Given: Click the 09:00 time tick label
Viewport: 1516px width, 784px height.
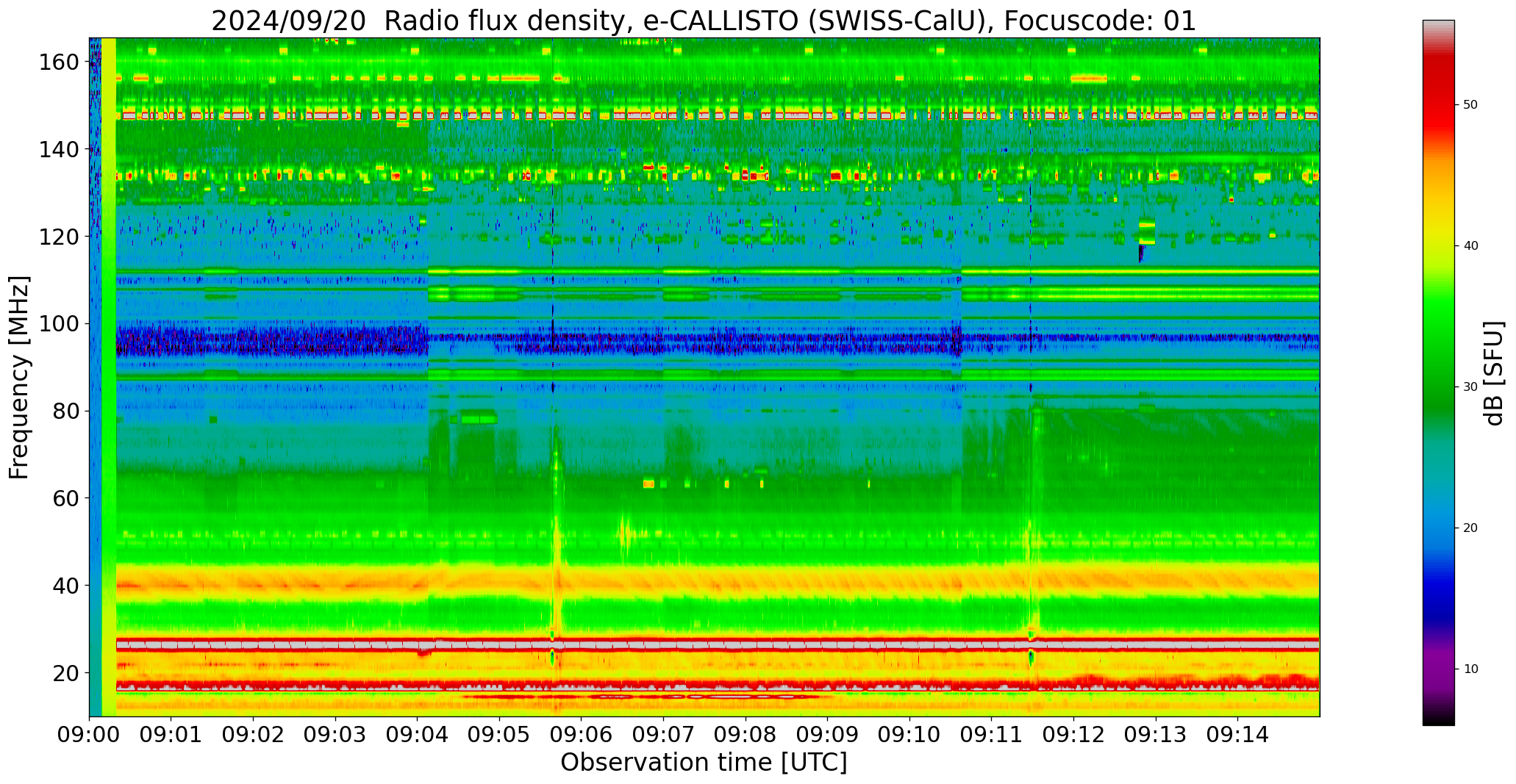Looking at the screenshot, I should coord(90,734).
